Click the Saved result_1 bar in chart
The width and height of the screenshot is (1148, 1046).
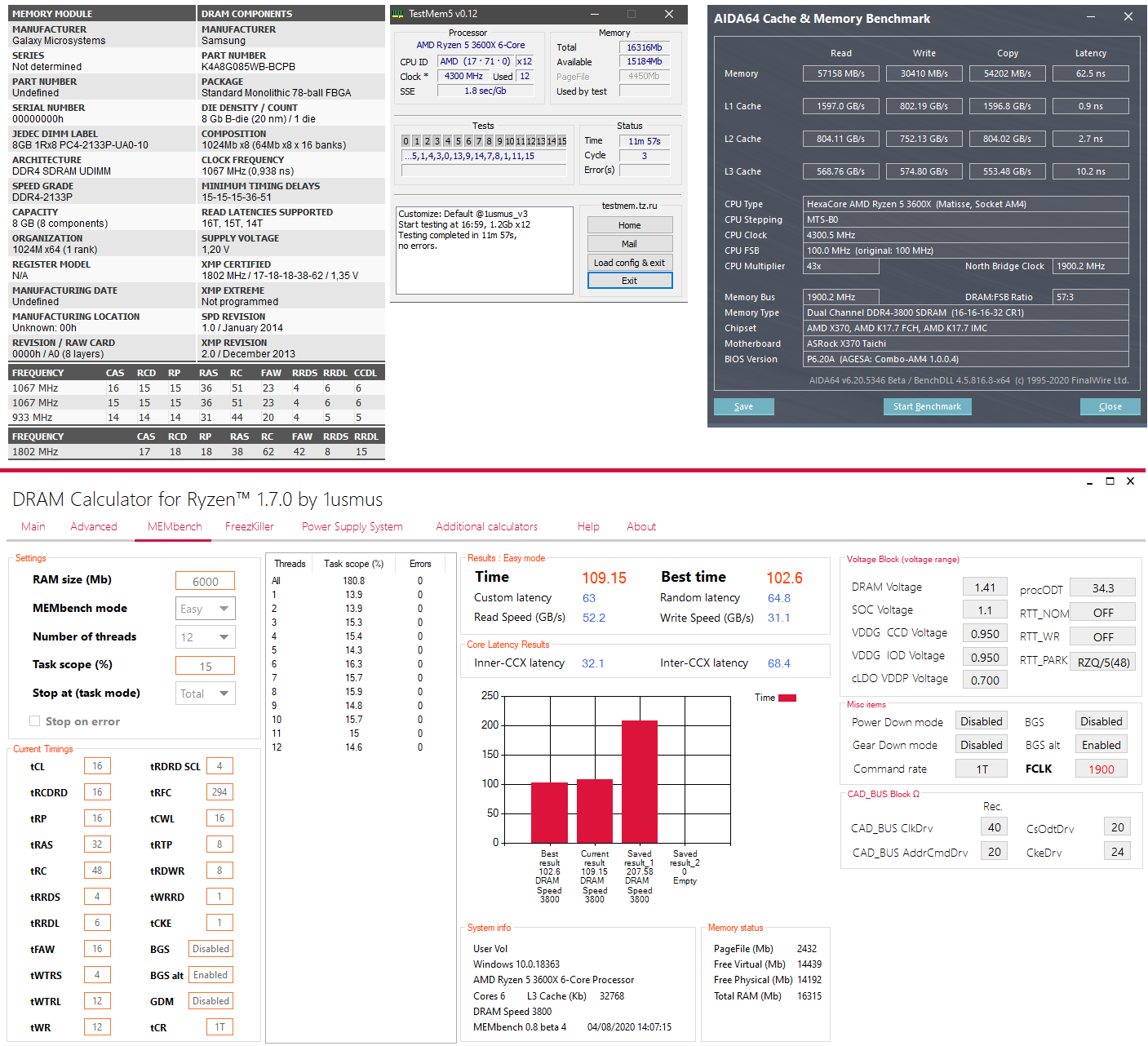tap(640, 782)
